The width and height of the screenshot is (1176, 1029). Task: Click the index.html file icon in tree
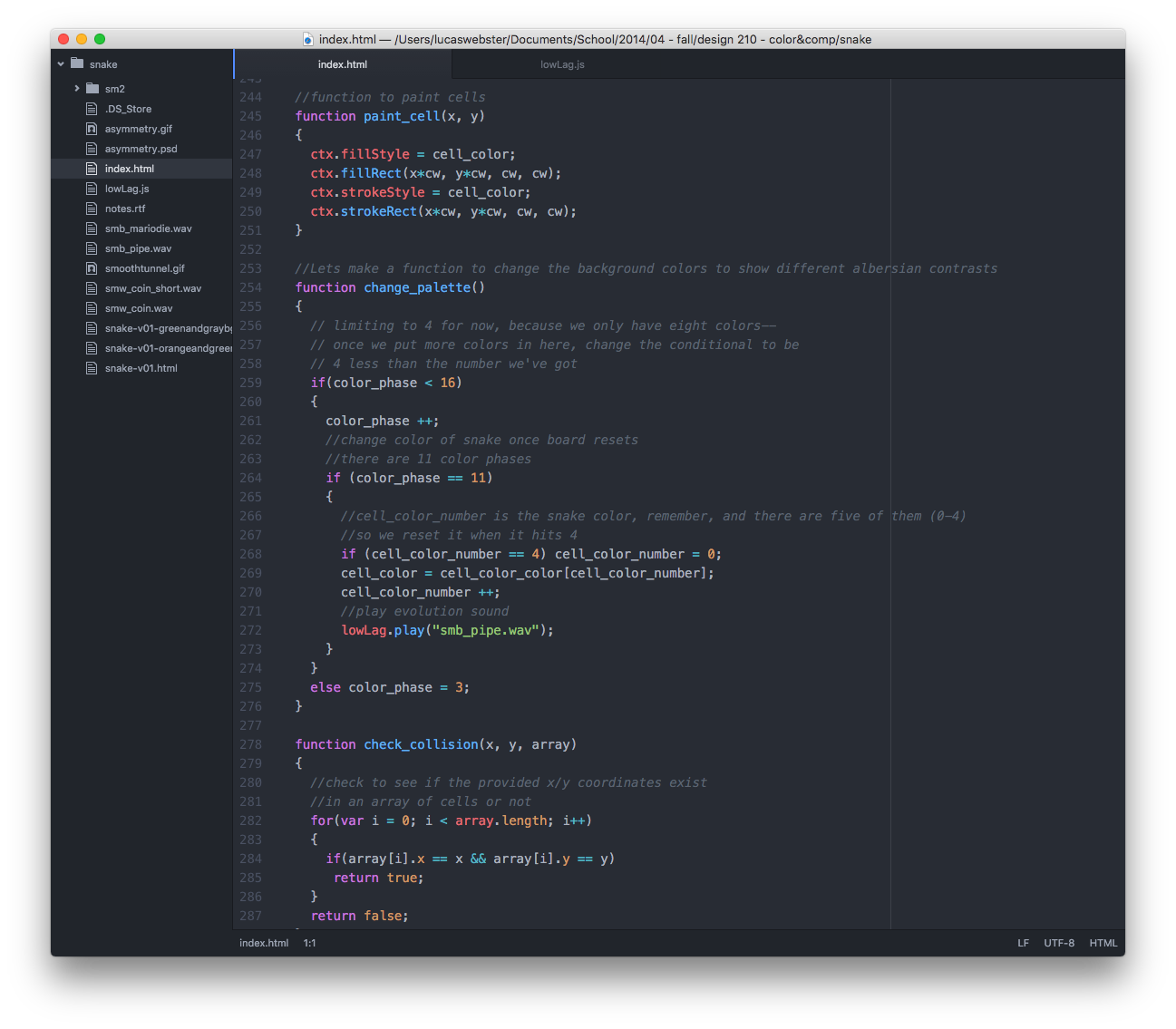click(x=92, y=169)
